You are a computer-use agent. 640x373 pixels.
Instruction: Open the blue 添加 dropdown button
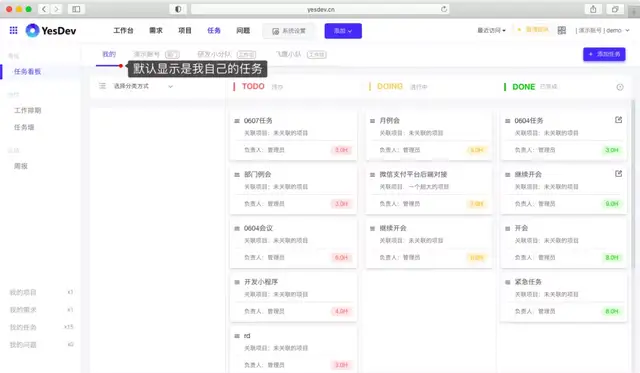click(x=343, y=31)
